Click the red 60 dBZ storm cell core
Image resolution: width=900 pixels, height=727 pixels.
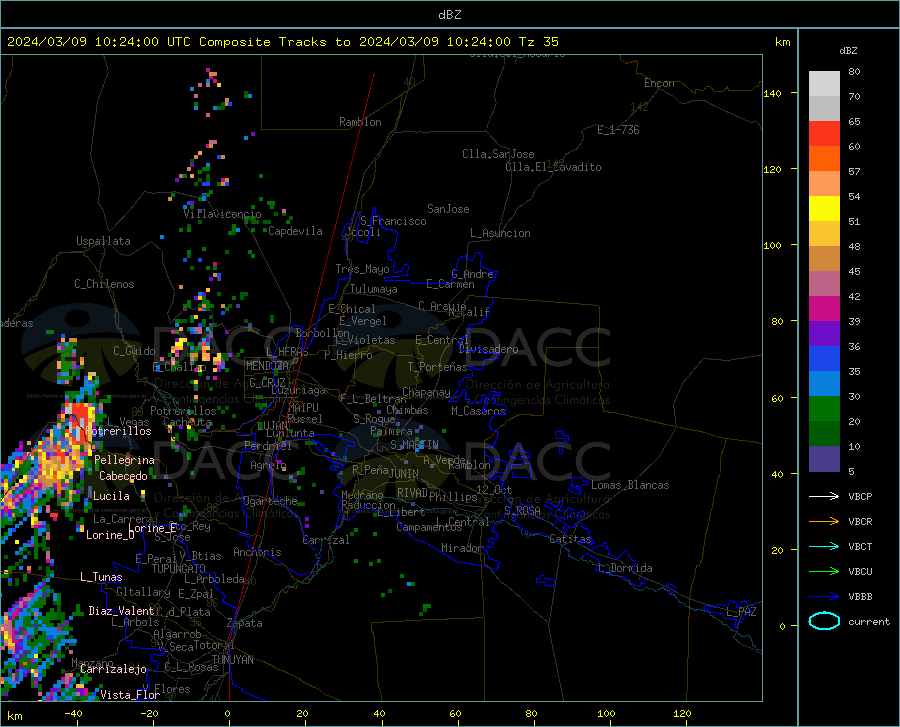[82, 414]
